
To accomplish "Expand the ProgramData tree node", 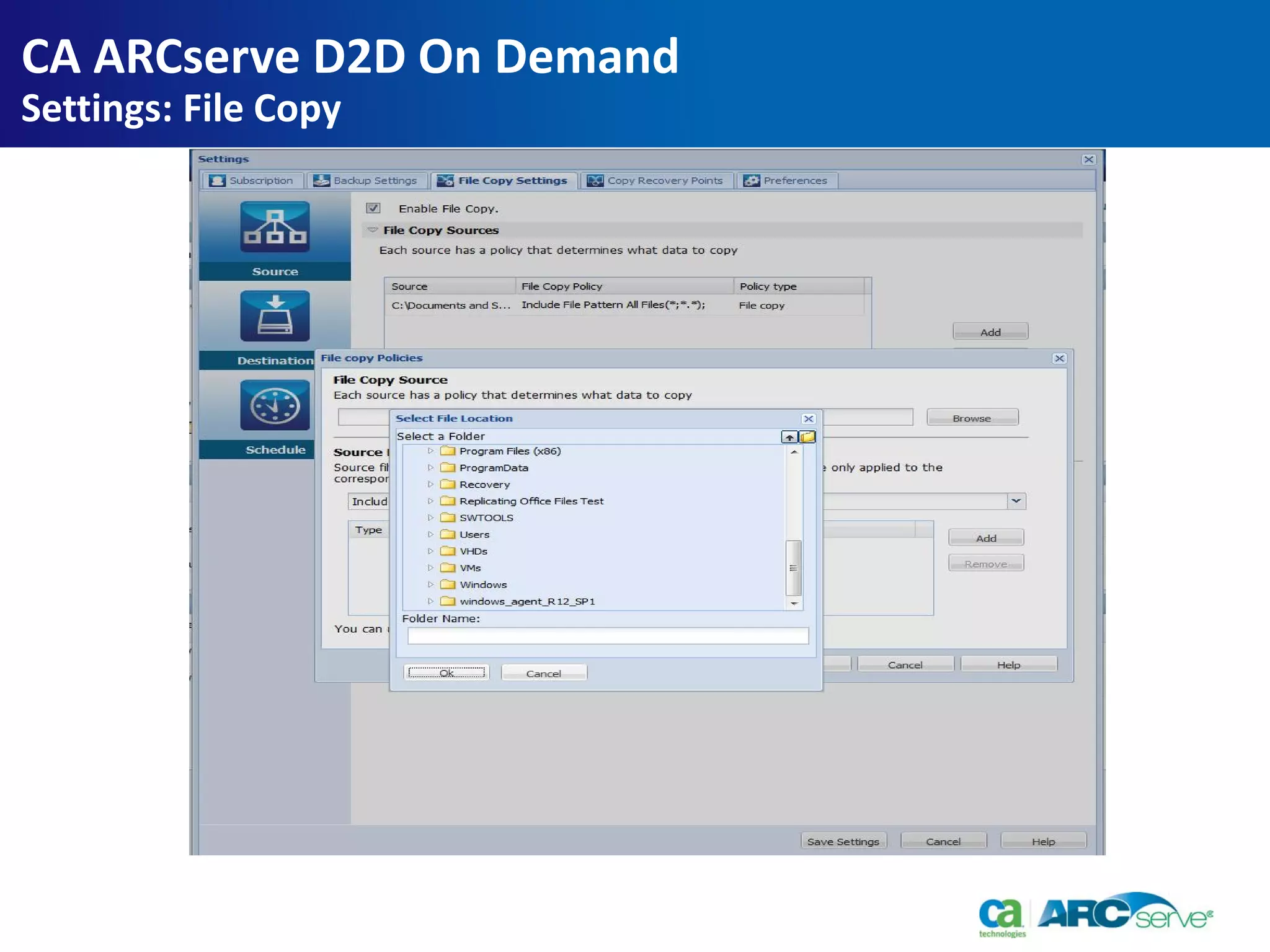I will (x=430, y=468).
